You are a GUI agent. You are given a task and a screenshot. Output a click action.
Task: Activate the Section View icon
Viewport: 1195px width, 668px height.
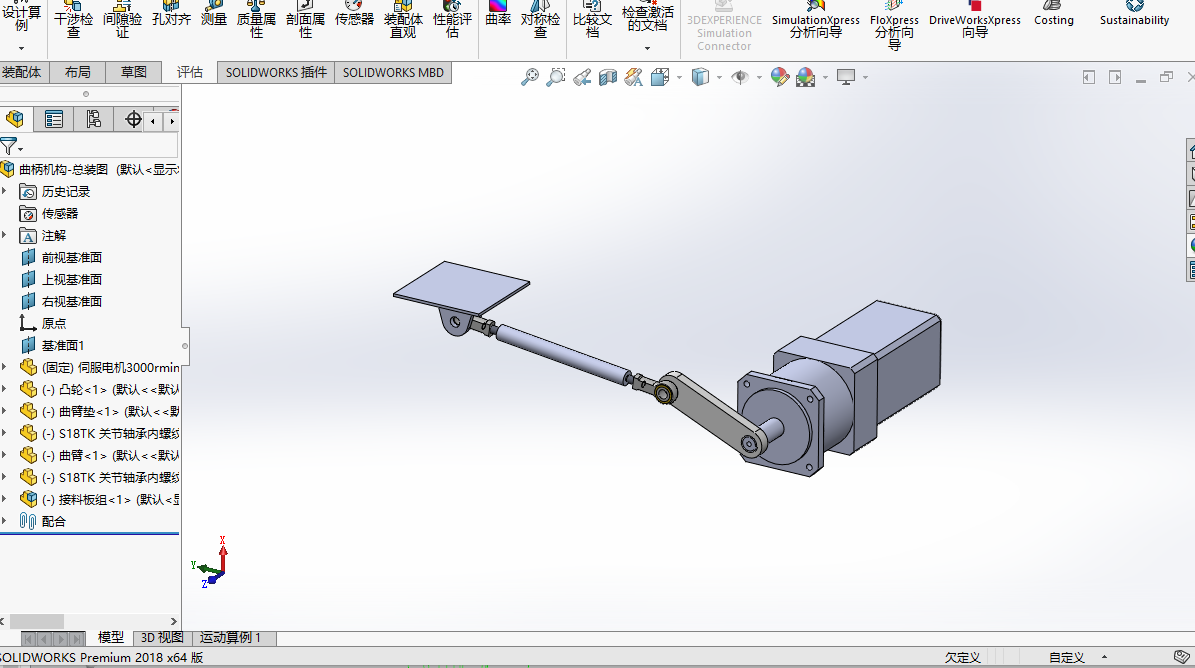click(x=607, y=77)
